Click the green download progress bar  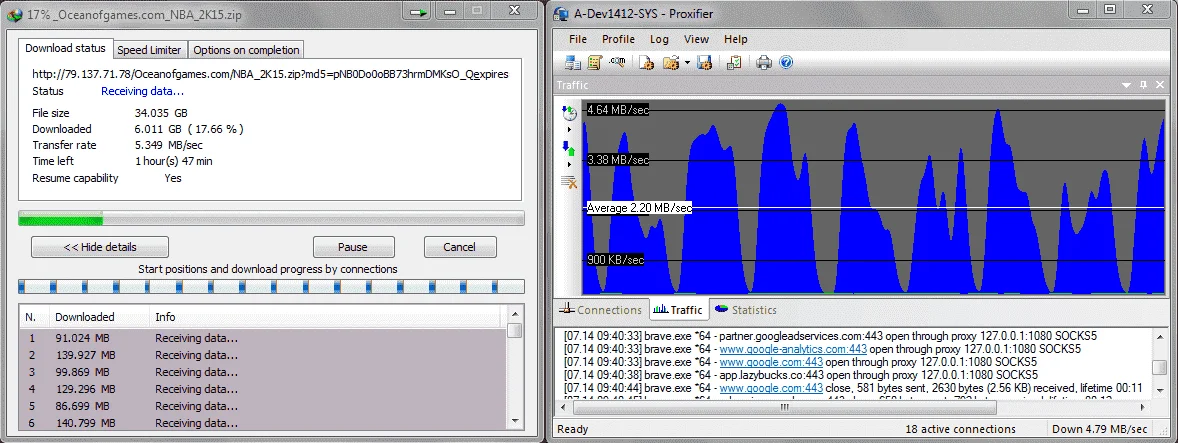point(271,218)
